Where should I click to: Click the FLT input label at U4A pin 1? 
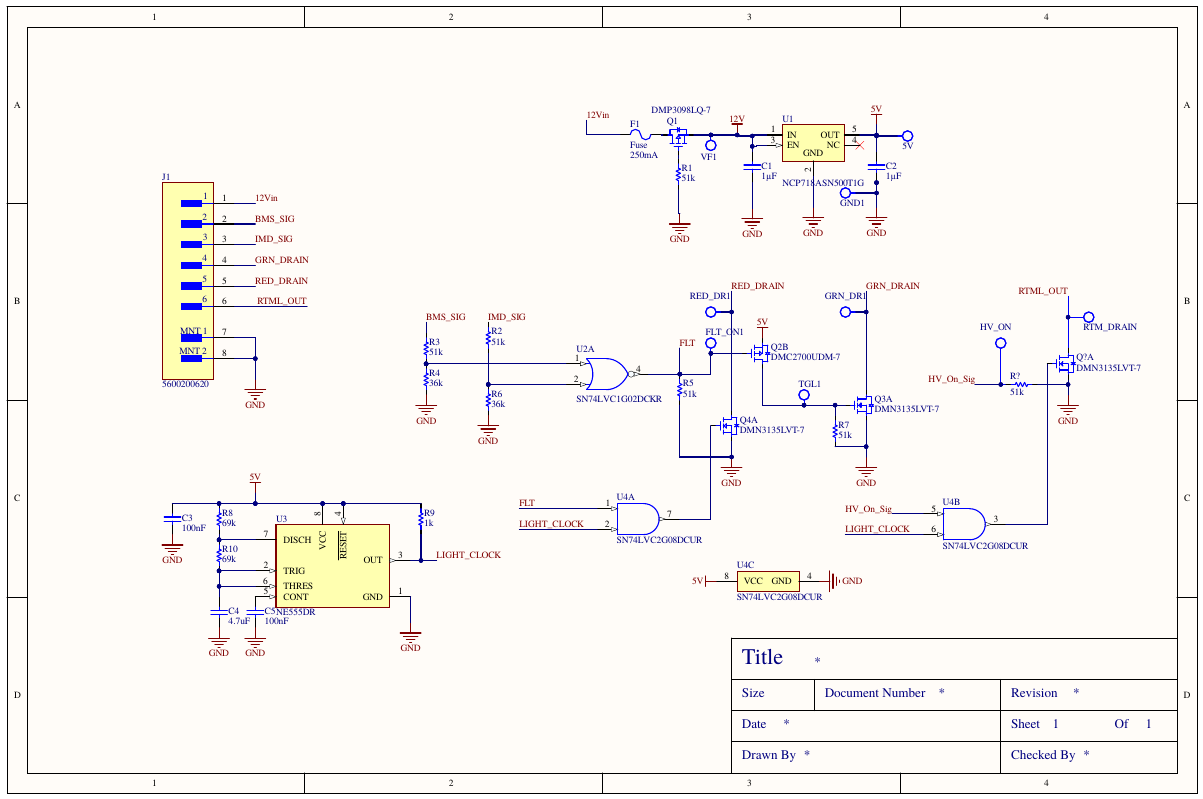(x=527, y=502)
